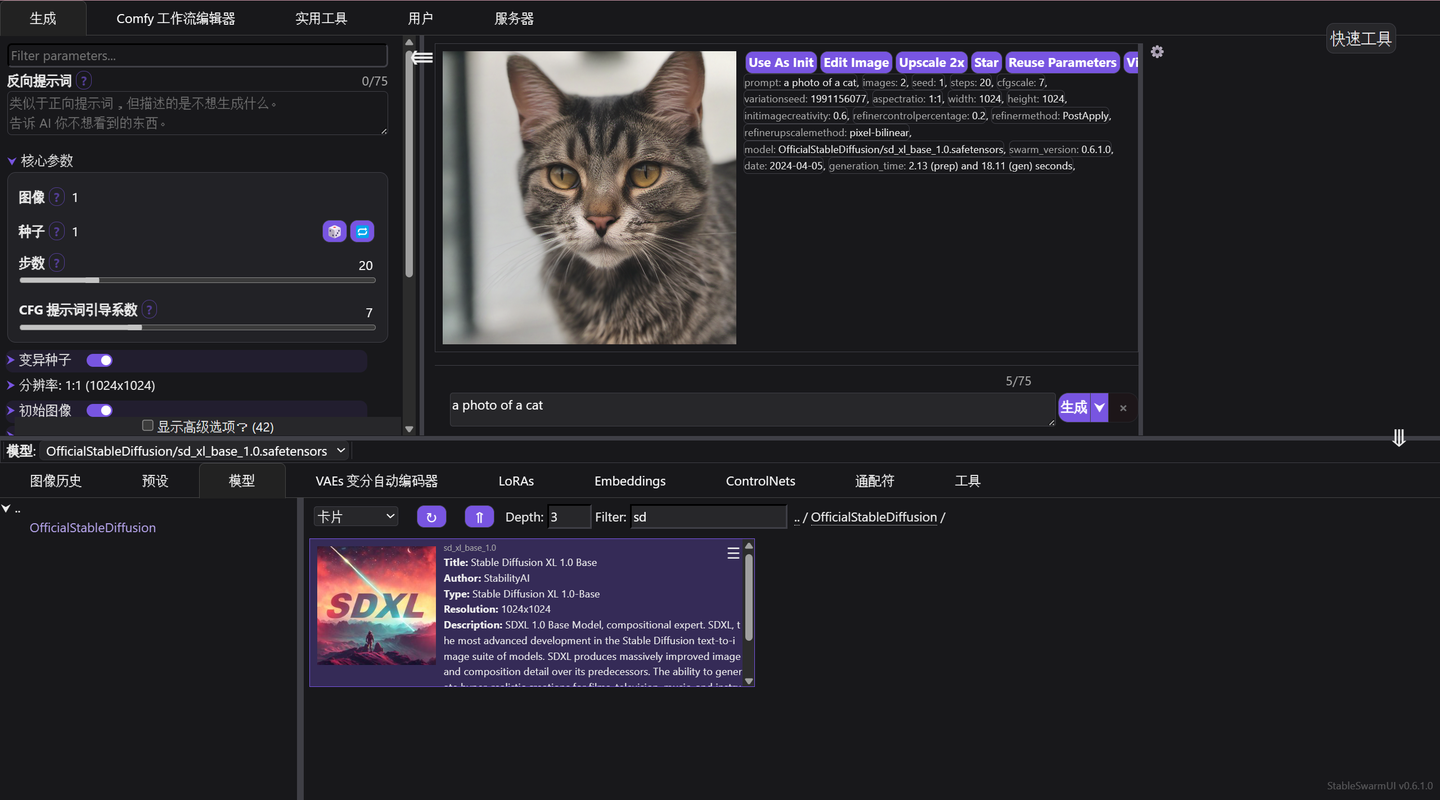Switch to the 生成 top tab

[x=43, y=18]
